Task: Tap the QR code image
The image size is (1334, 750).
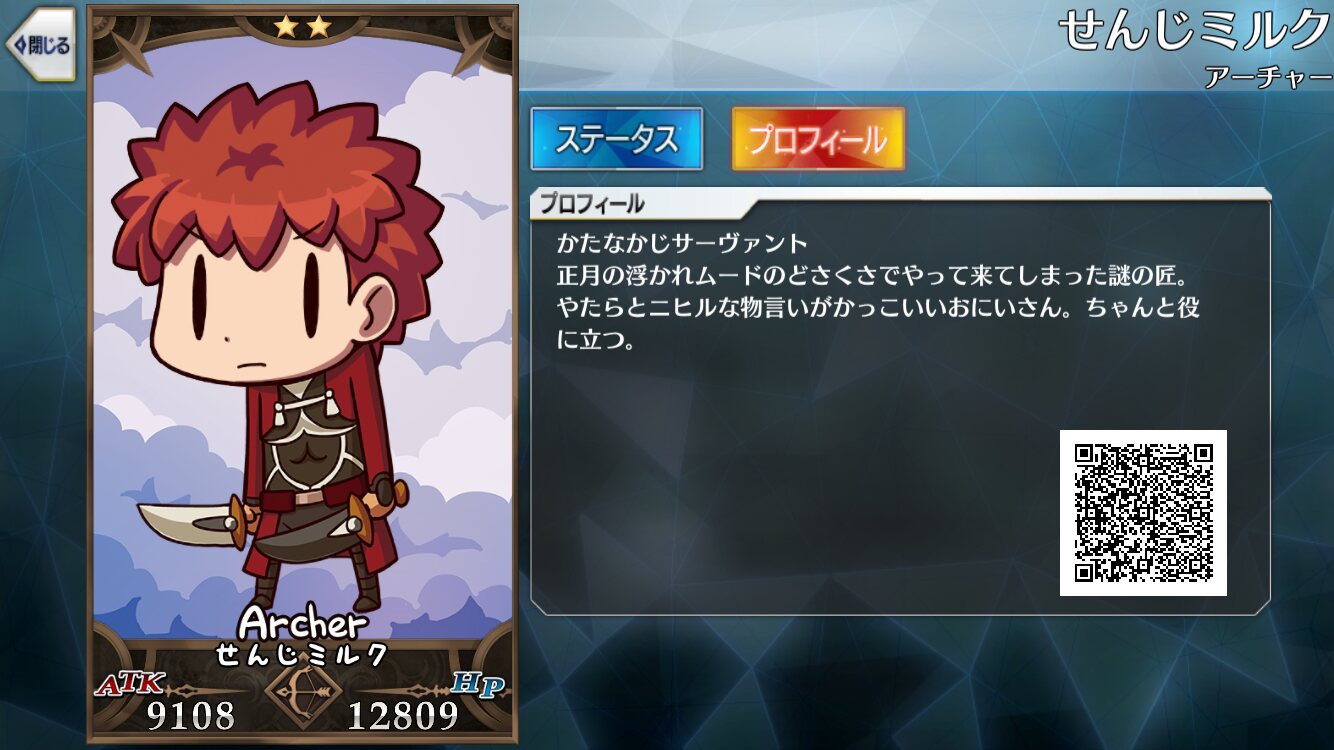Action: (x=1143, y=513)
